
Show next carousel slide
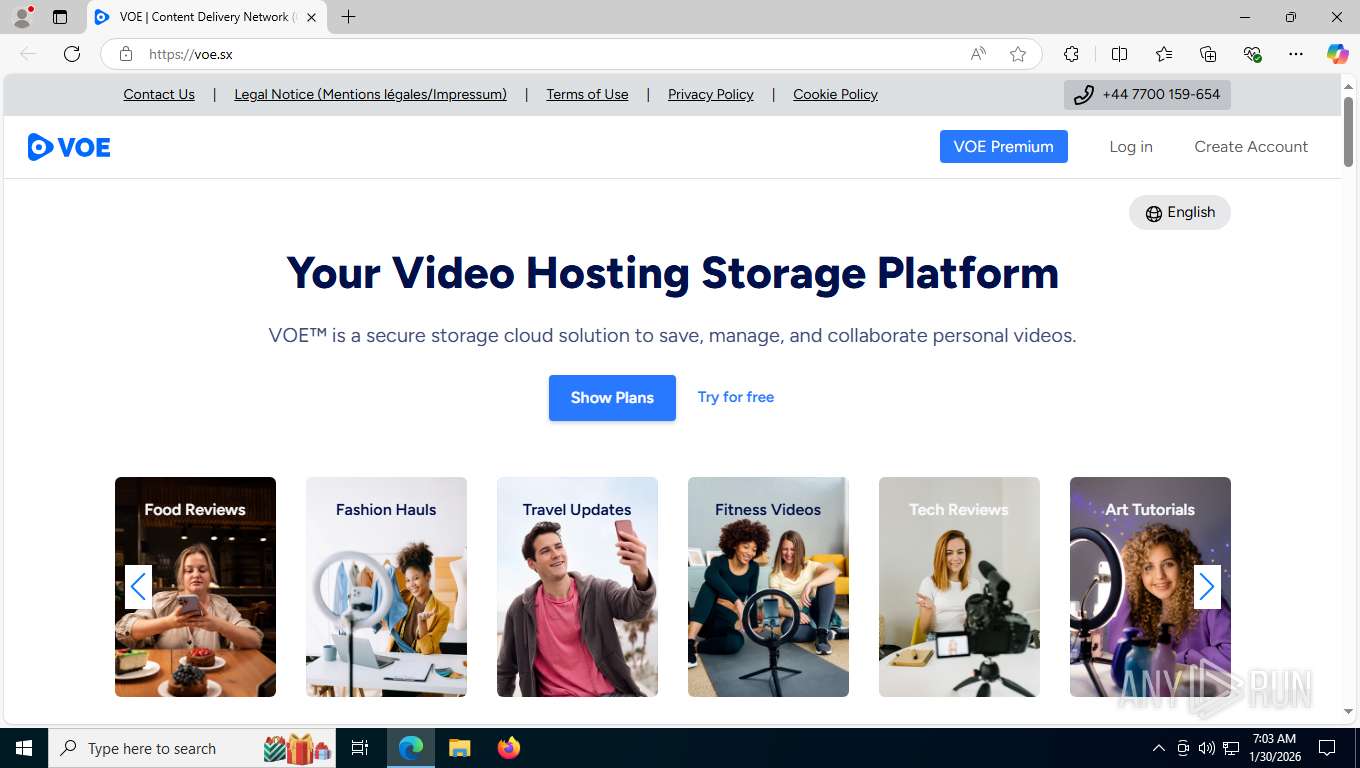point(1207,587)
